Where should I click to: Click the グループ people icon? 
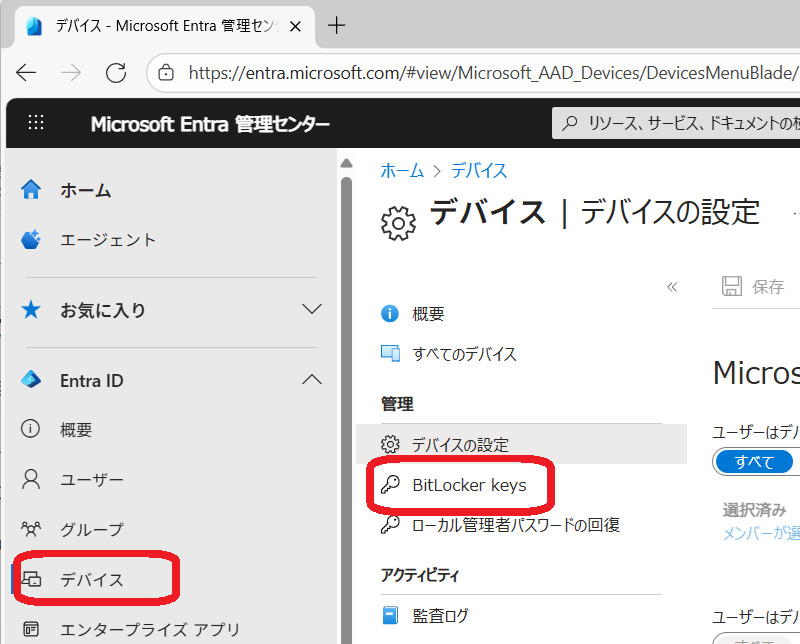(31, 529)
